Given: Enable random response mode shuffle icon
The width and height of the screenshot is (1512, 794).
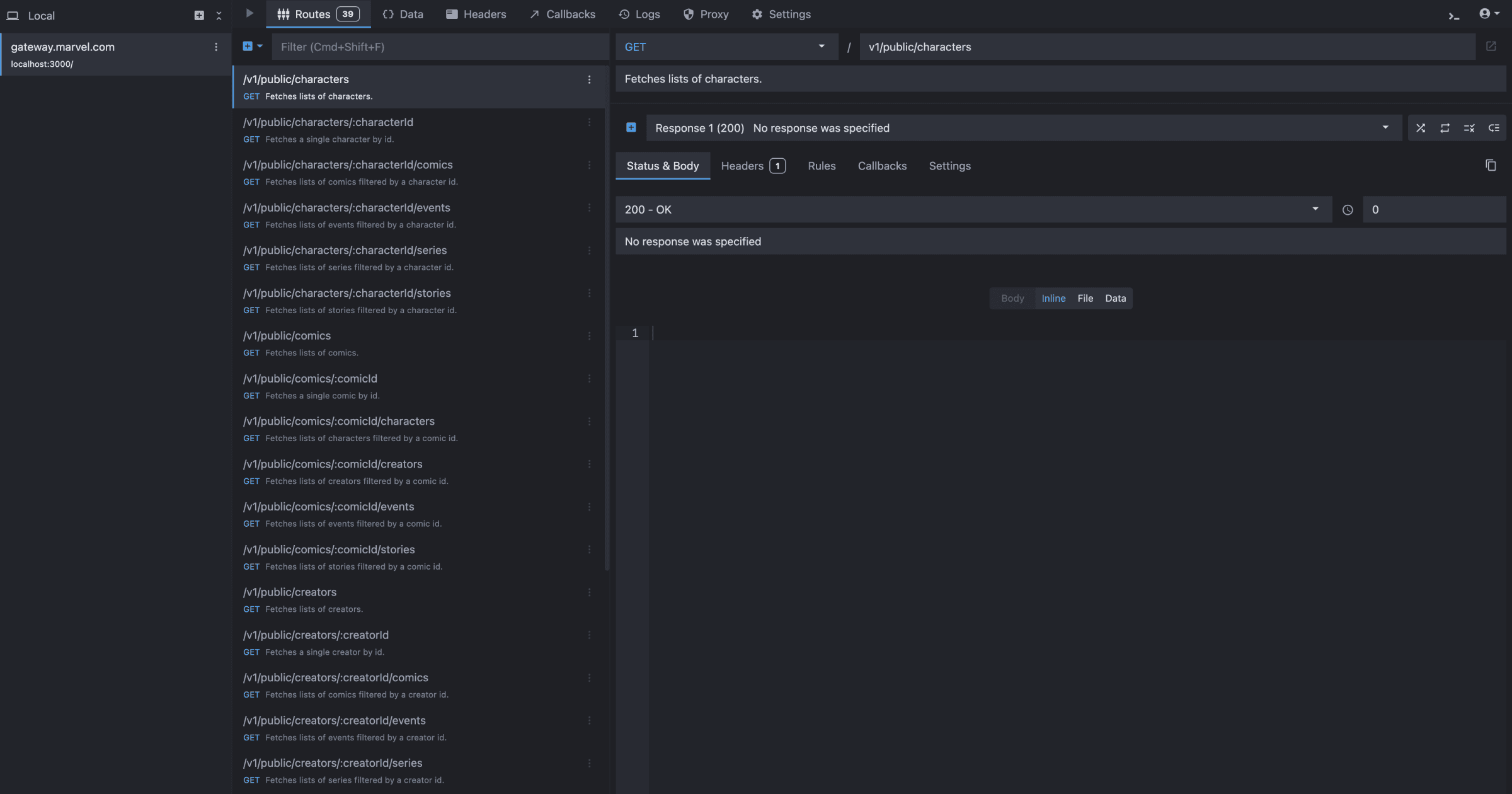Looking at the screenshot, I should pos(1421,128).
